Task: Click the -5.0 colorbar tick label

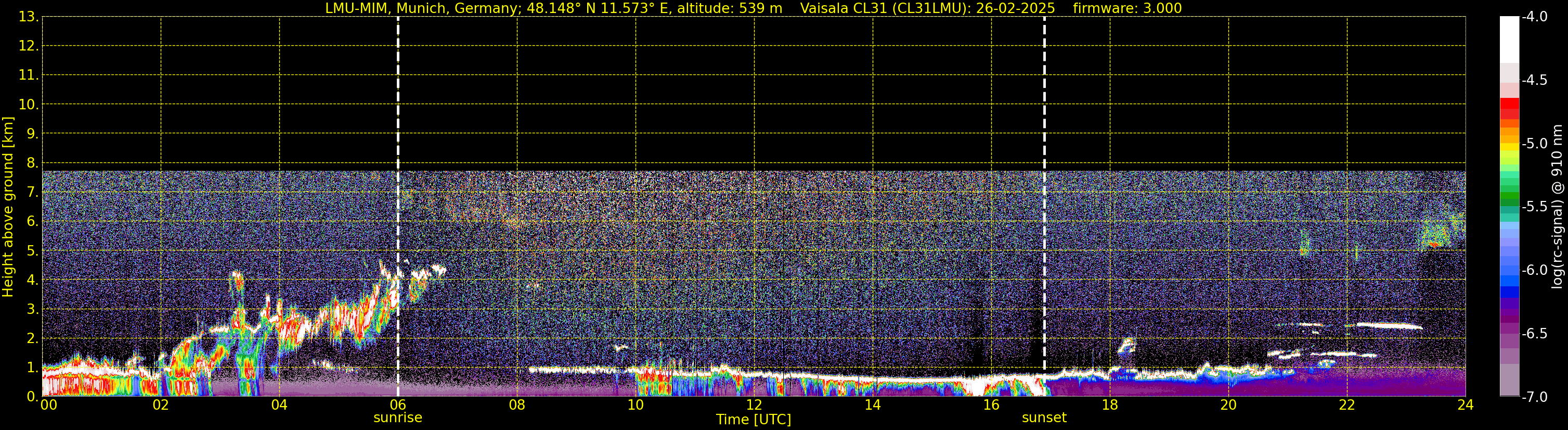Action: point(1534,144)
